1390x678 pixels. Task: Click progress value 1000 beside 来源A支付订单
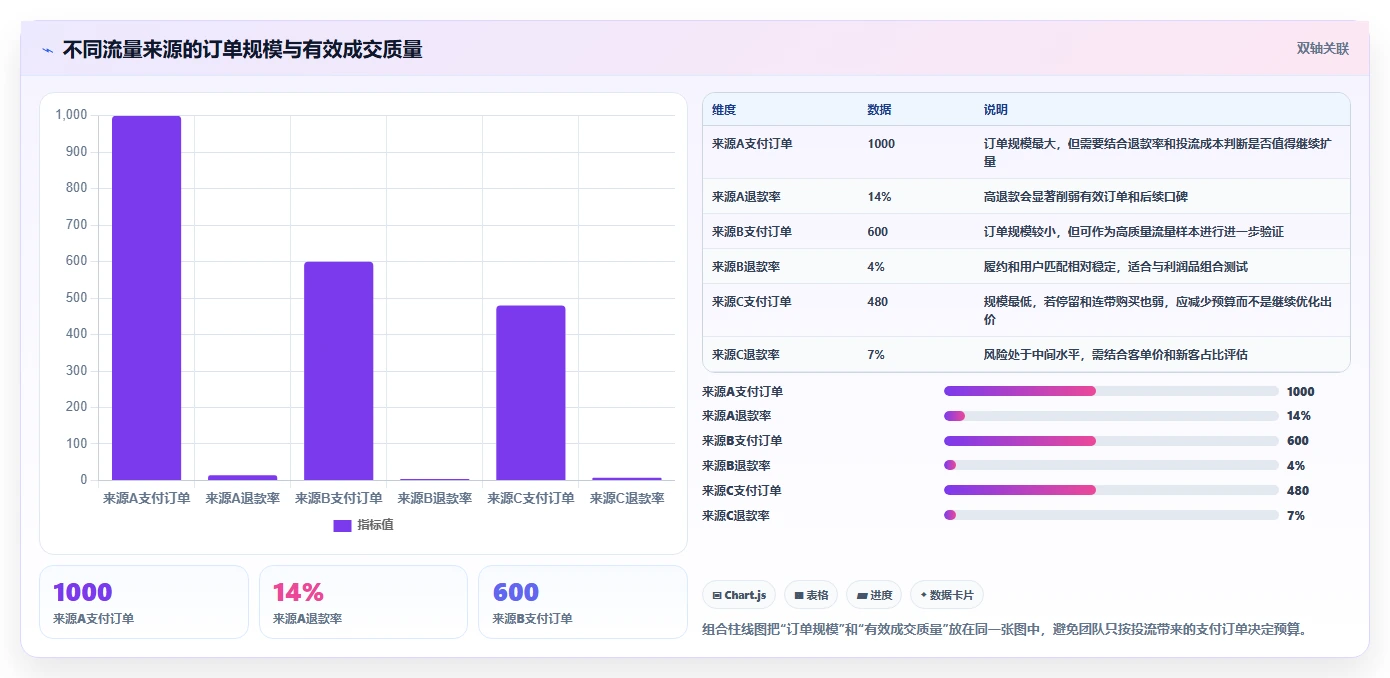1301,391
